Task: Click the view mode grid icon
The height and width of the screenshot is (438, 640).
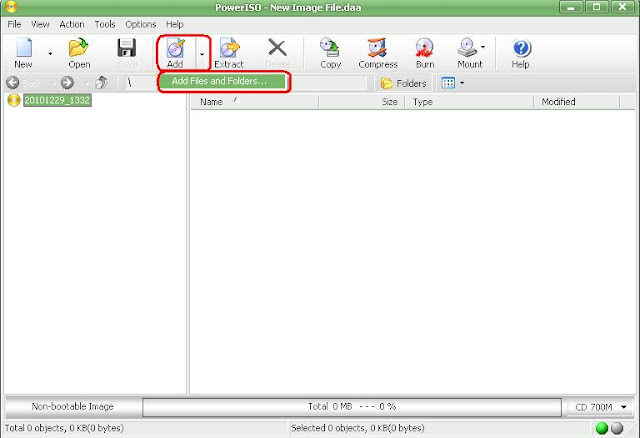Action: (x=448, y=83)
